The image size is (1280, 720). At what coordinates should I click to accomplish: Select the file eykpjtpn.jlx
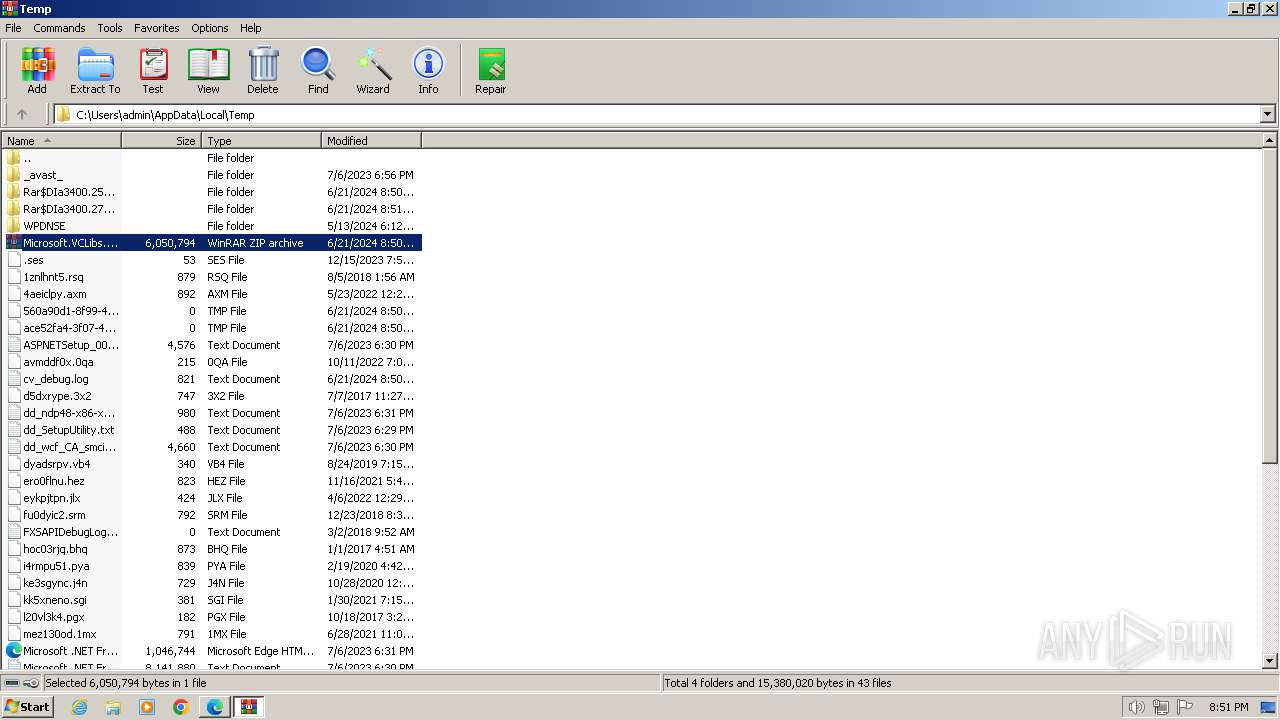coord(52,498)
